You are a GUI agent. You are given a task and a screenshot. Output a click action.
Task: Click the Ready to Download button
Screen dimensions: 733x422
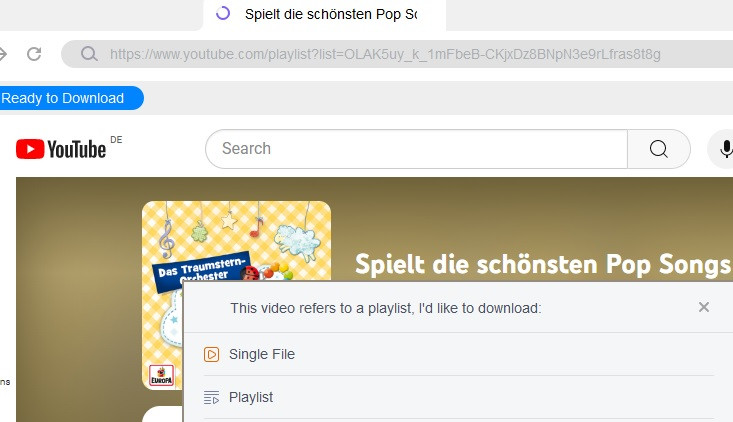pyautogui.click(x=71, y=98)
